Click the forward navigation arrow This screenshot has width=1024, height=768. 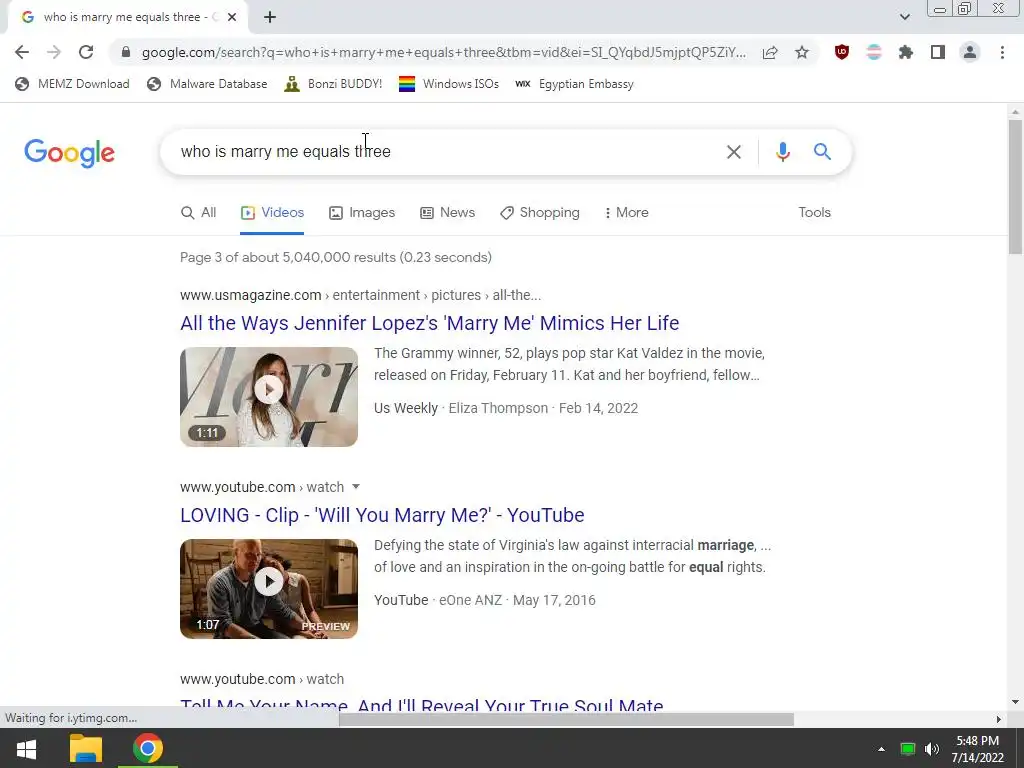[x=54, y=52]
